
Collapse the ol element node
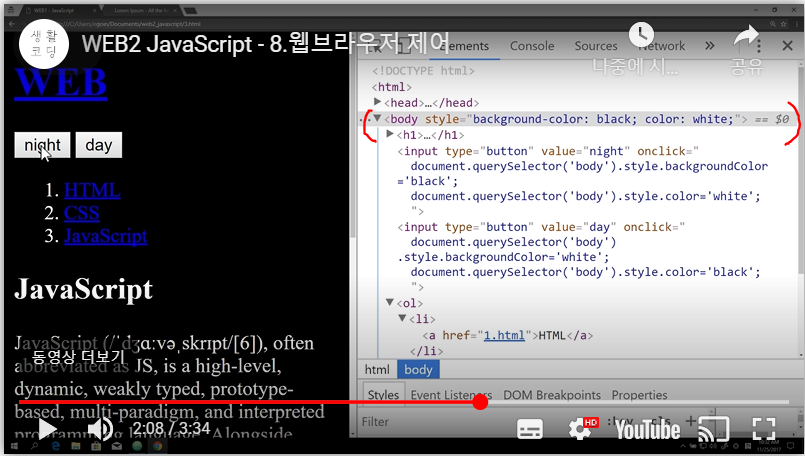[390, 302]
